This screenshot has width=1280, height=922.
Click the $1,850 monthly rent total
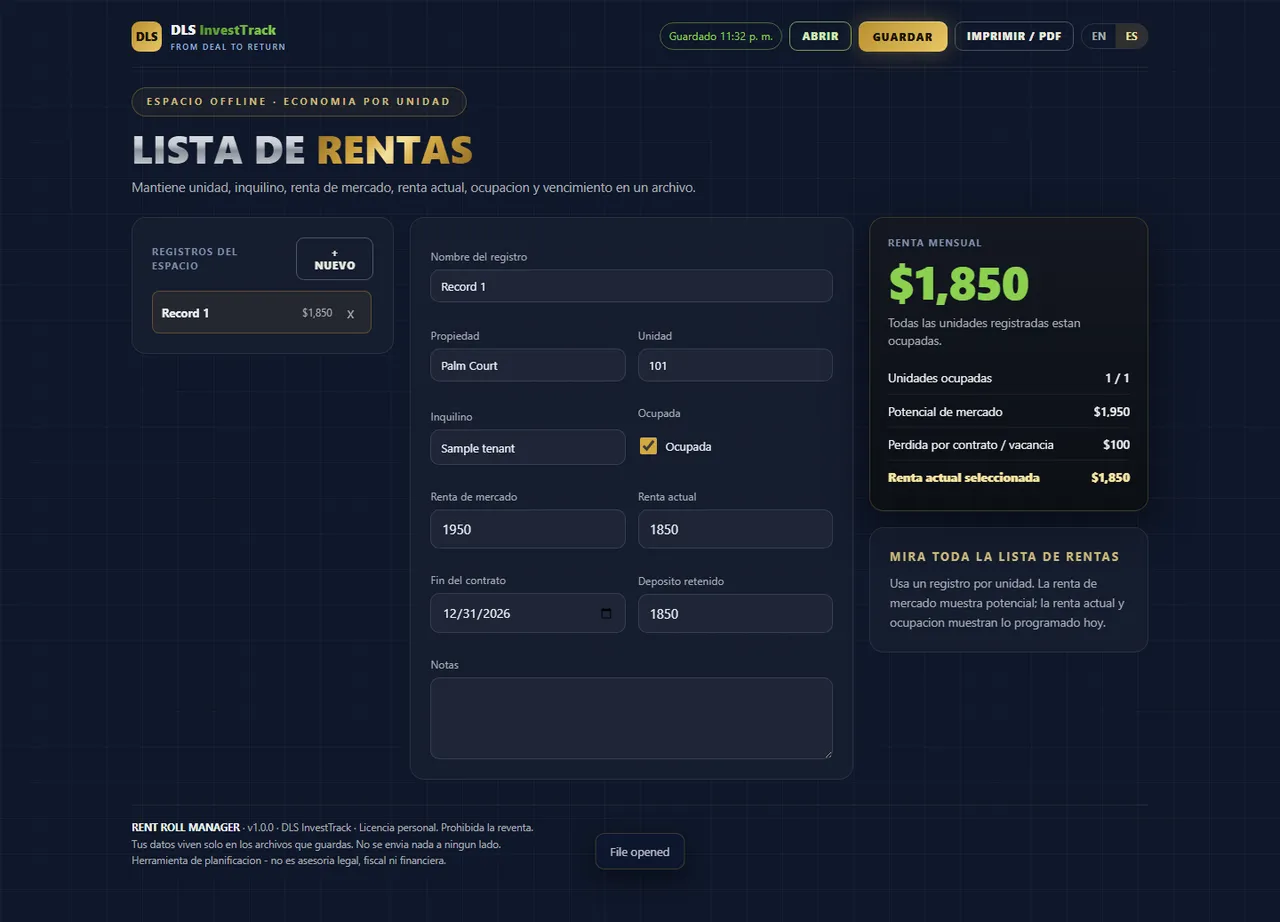[x=958, y=283]
